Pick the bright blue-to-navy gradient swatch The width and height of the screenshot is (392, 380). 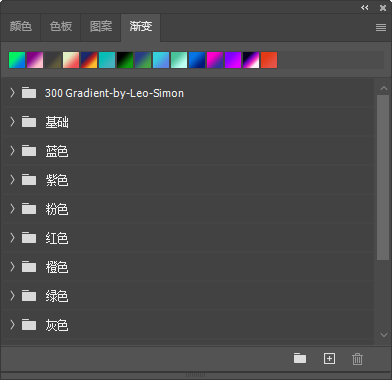[197, 60]
